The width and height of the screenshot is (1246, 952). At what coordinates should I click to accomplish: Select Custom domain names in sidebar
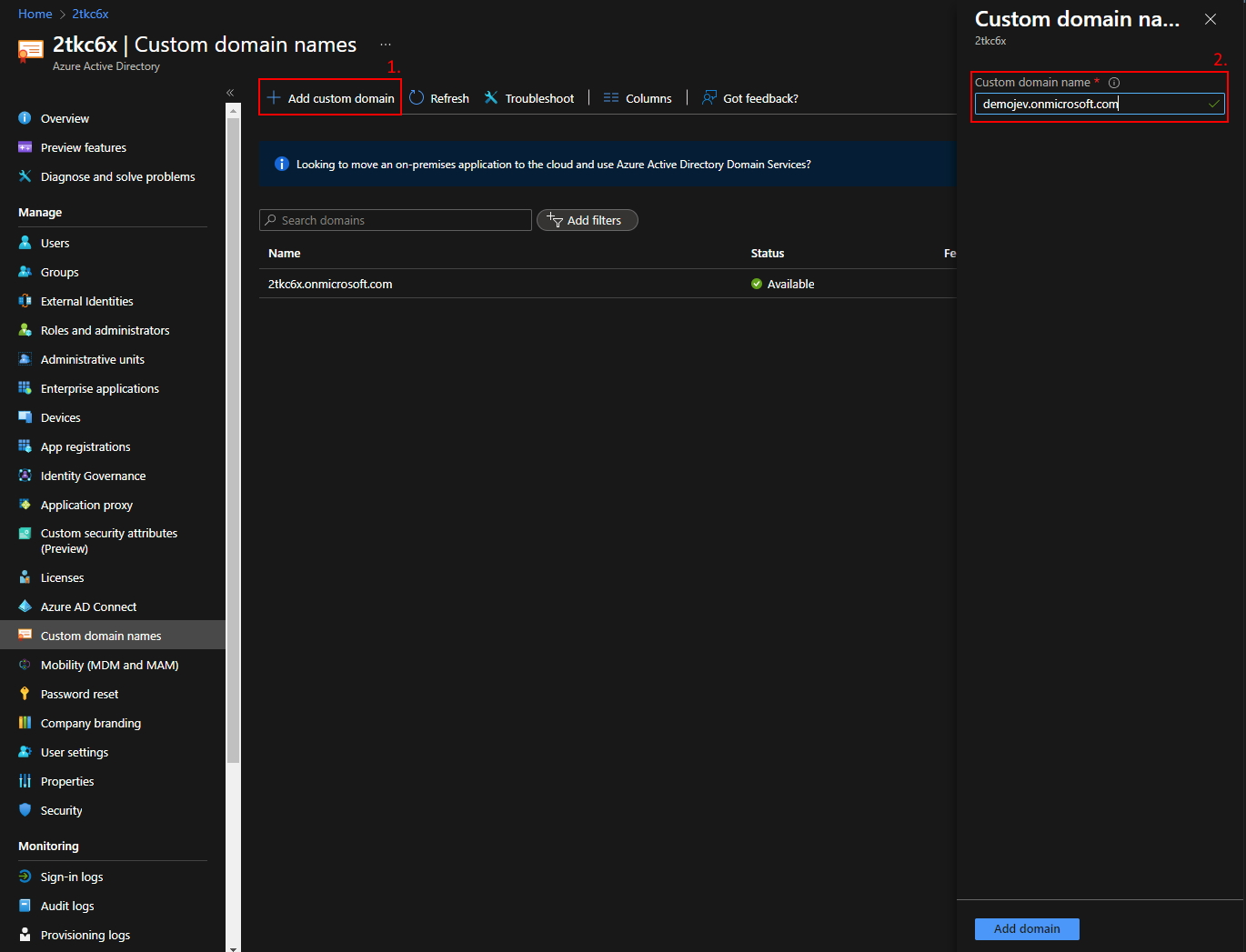pos(113,636)
